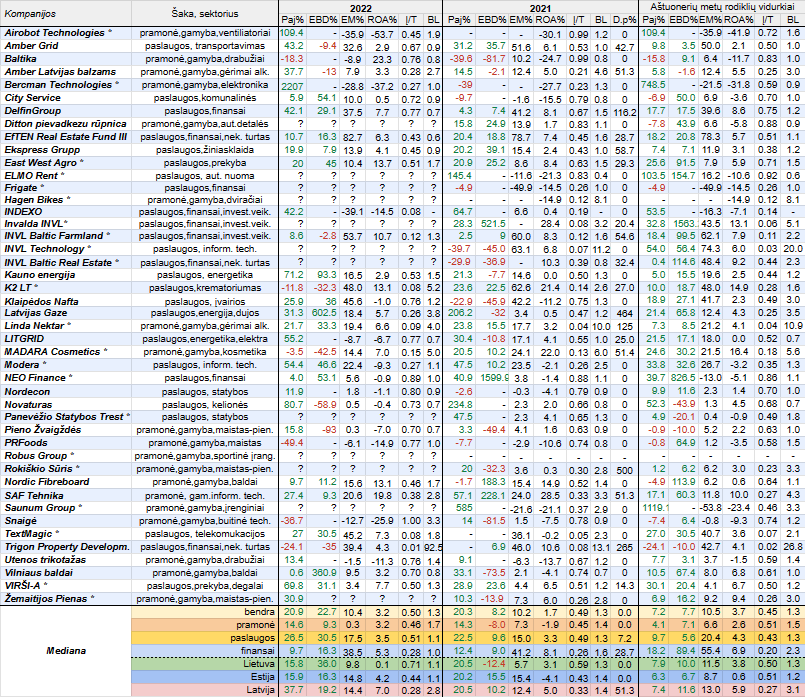The width and height of the screenshot is (805, 697).
Task: Click 'Klaipėdos Nafta' company name
Action: pos(66,301)
